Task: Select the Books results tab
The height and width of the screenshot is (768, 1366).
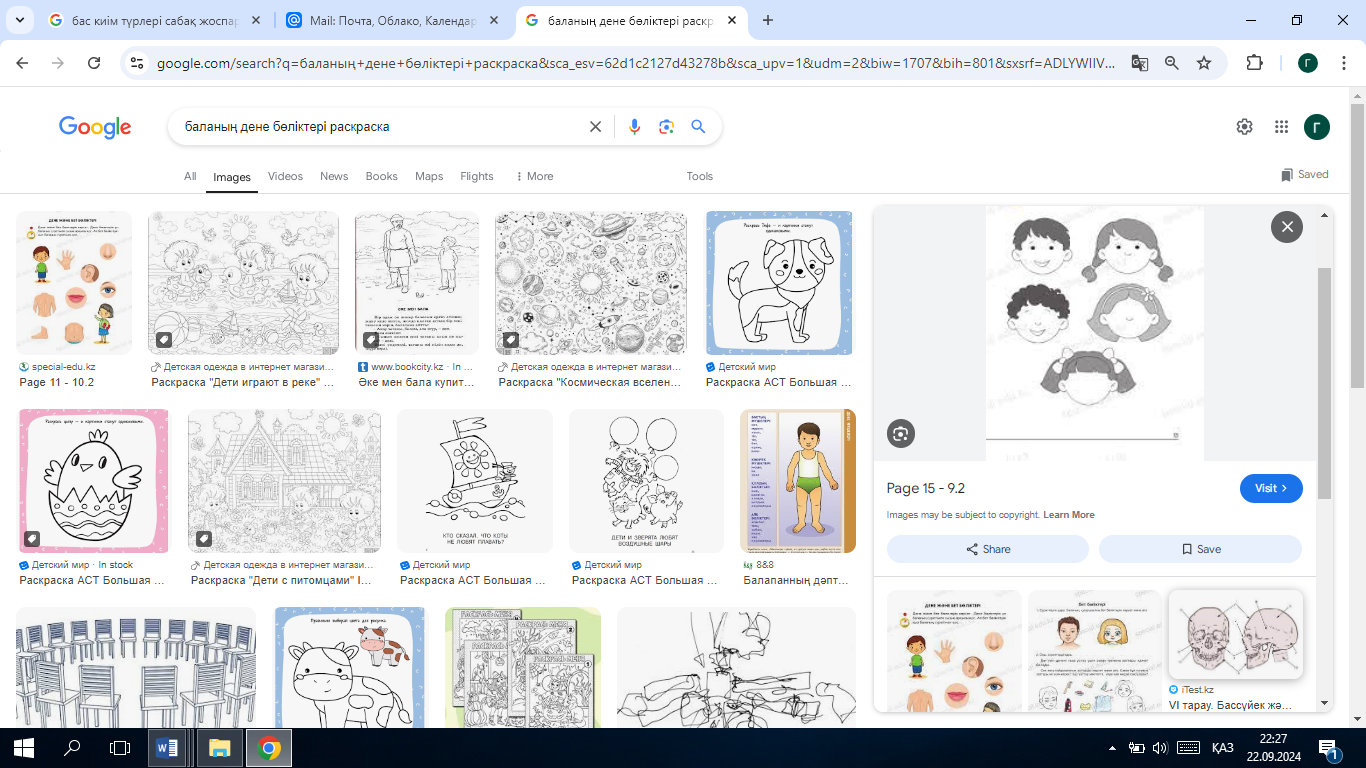Action: tap(381, 176)
